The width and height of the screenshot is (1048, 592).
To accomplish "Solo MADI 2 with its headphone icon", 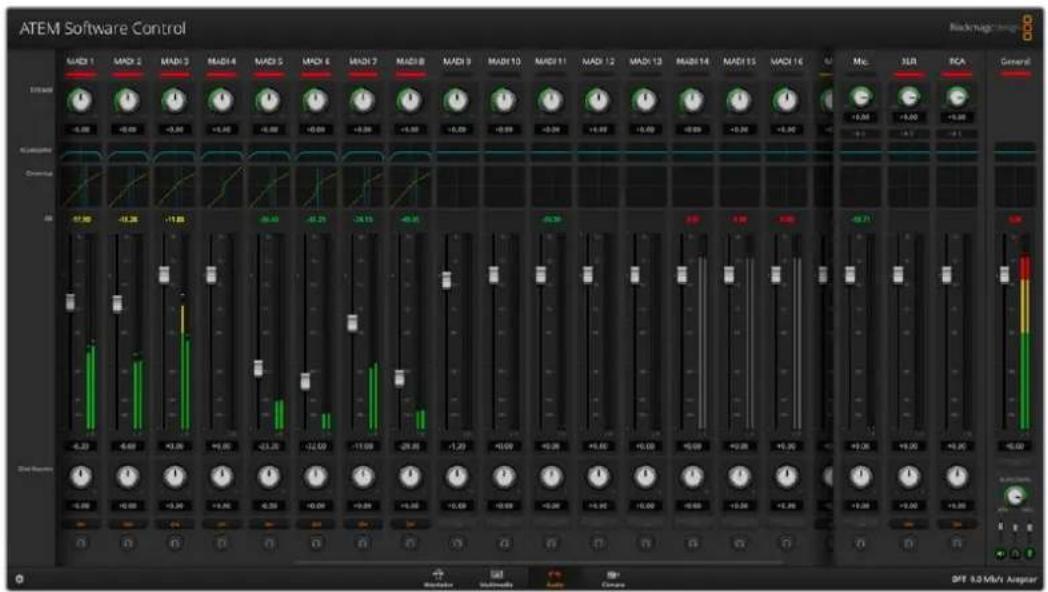I will [x=128, y=543].
